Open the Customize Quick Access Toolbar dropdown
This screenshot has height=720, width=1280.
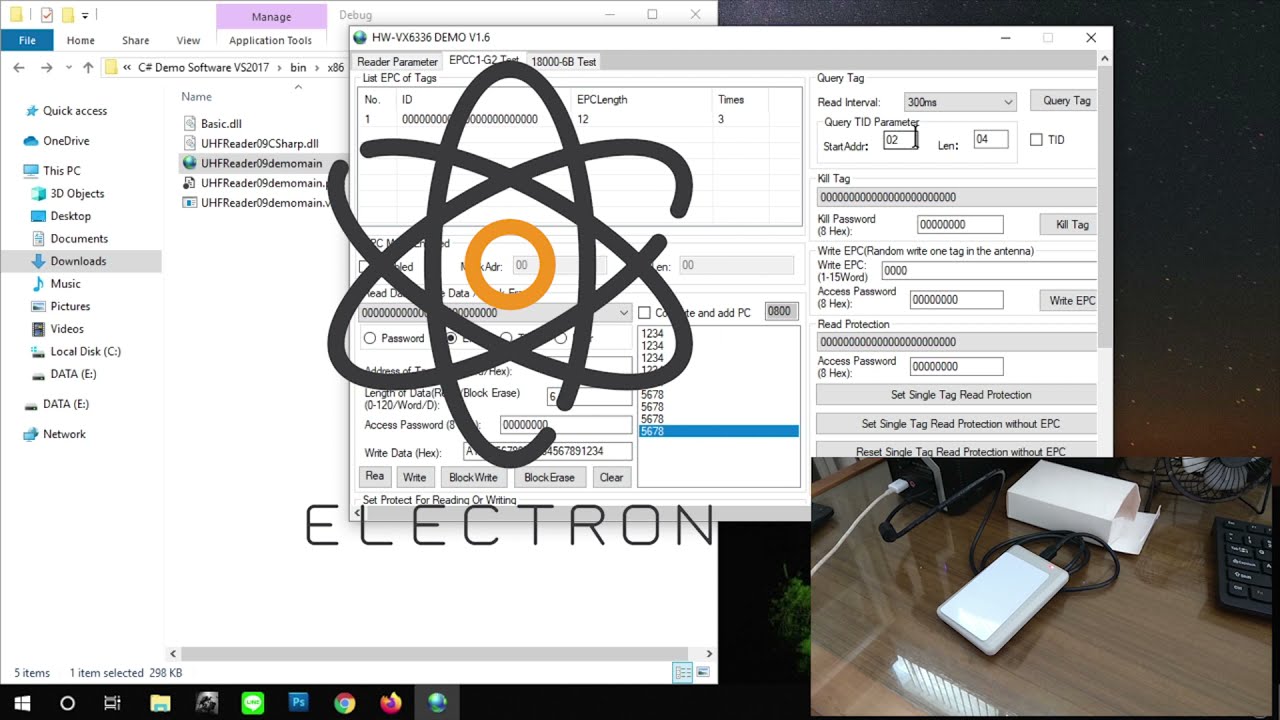click(x=85, y=15)
